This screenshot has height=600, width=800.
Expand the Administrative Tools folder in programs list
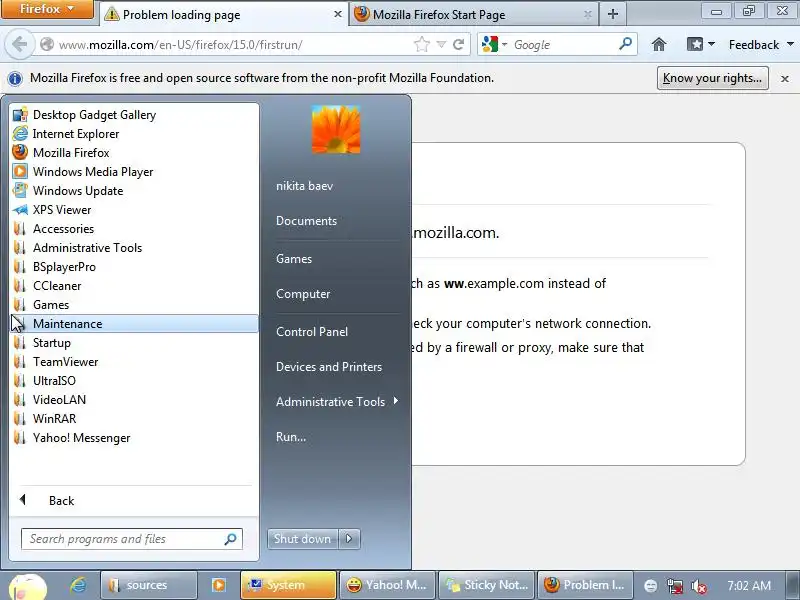pyautogui.click(x=134, y=247)
